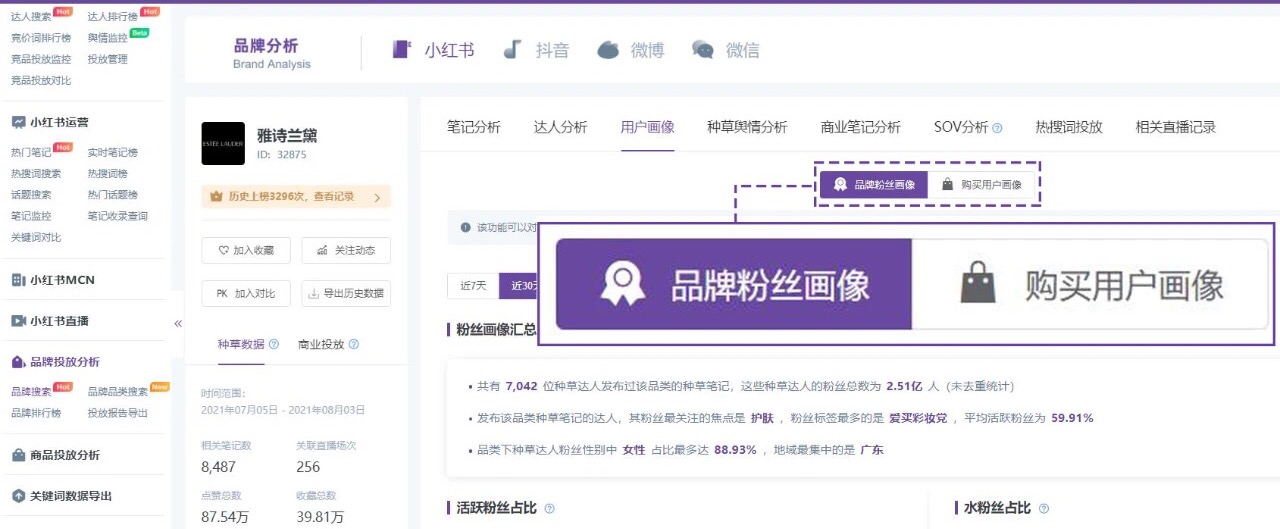Click the 关键词数据导出 upload icon
This screenshot has height=529, width=1280.
point(18,496)
